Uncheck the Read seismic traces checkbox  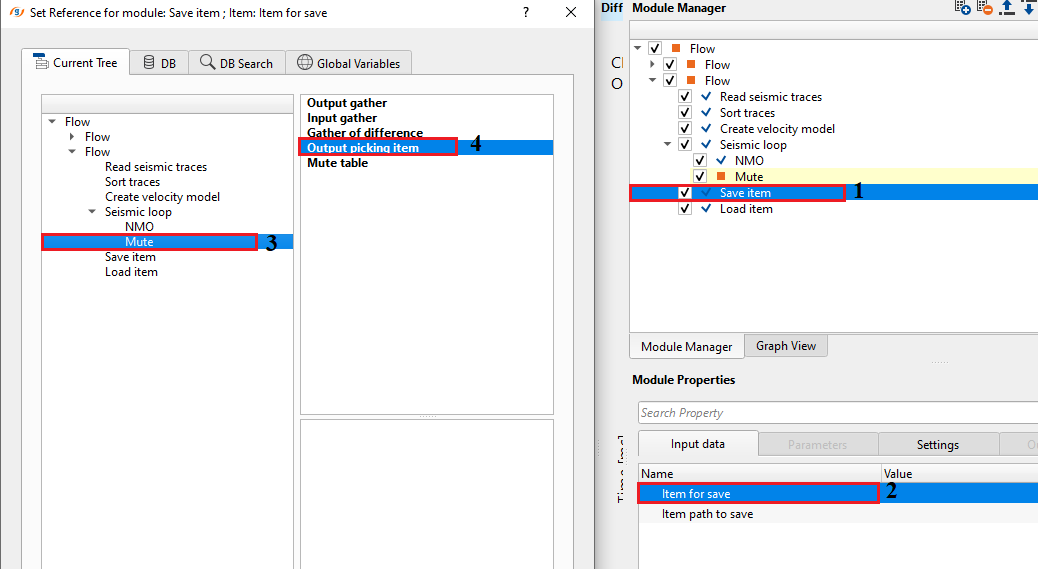pos(685,97)
